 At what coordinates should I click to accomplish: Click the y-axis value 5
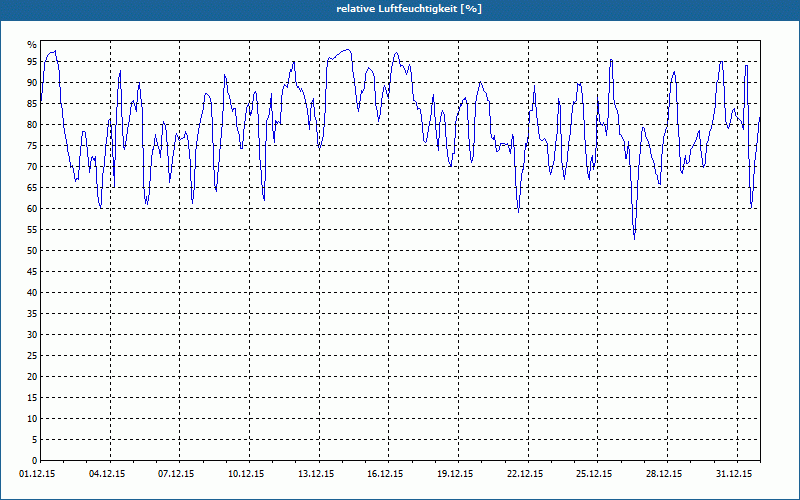pos(35,440)
